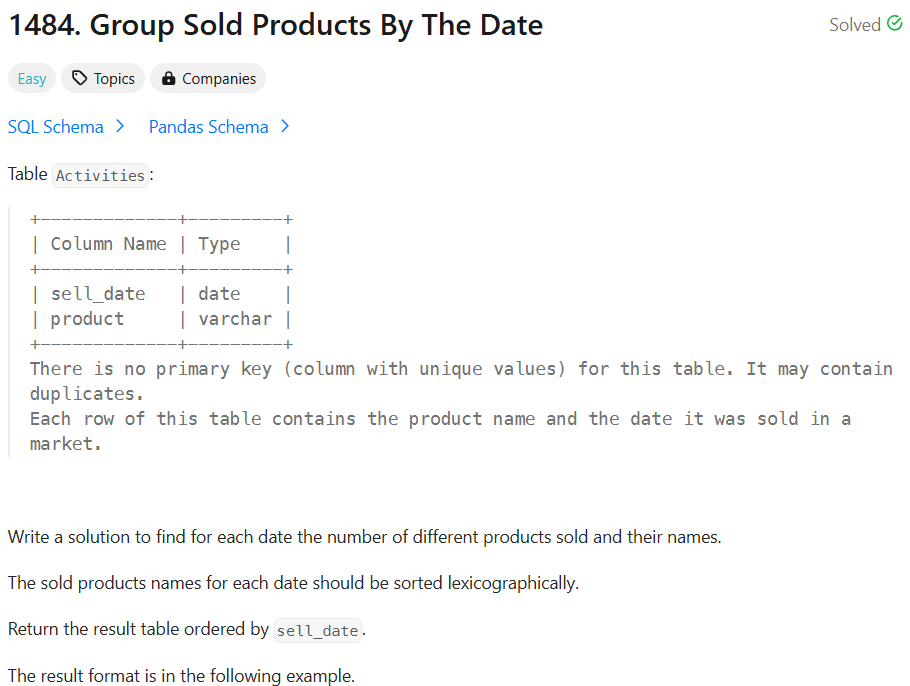
Task: Expand the chevron next to Pandas Schema
Action: pyautogui.click(x=284, y=126)
